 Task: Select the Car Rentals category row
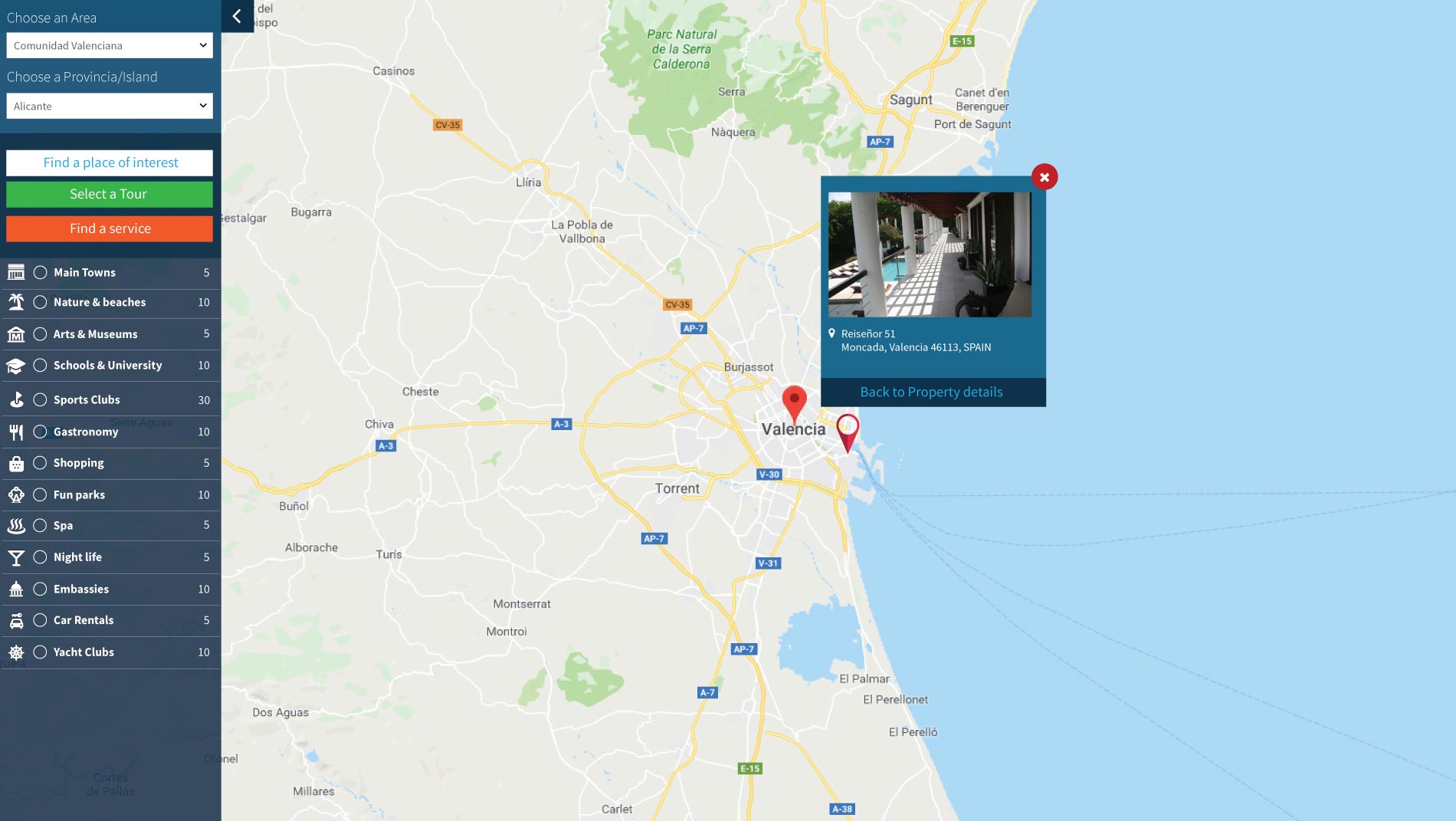(x=110, y=620)
